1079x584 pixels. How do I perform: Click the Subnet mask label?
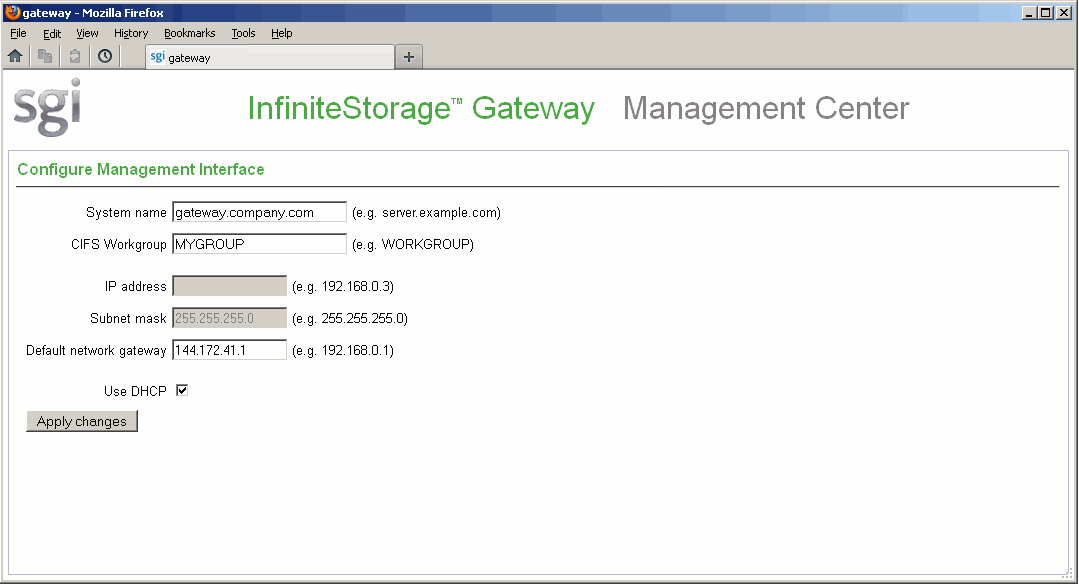(x=128, y=318)
